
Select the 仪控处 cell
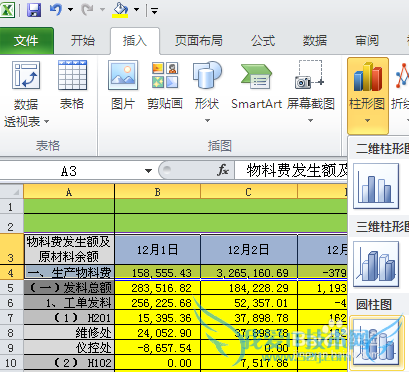(69, 348)
